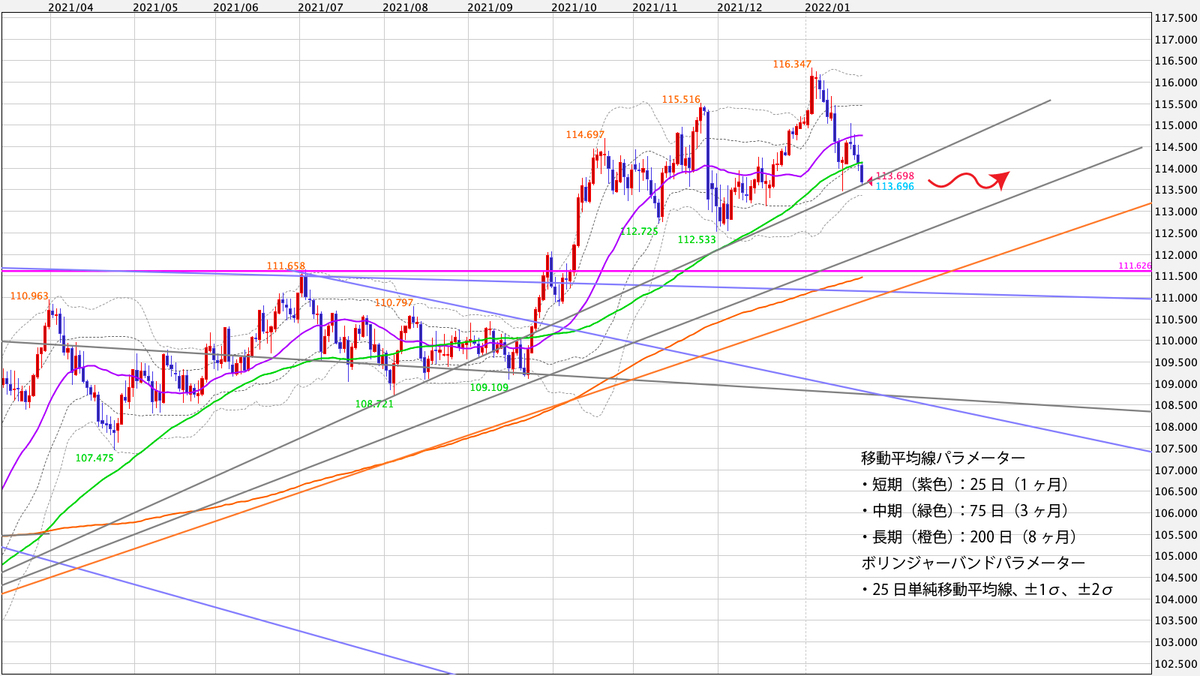
Task: Click the 110.000 axis value
Action: click(1174, 341)
